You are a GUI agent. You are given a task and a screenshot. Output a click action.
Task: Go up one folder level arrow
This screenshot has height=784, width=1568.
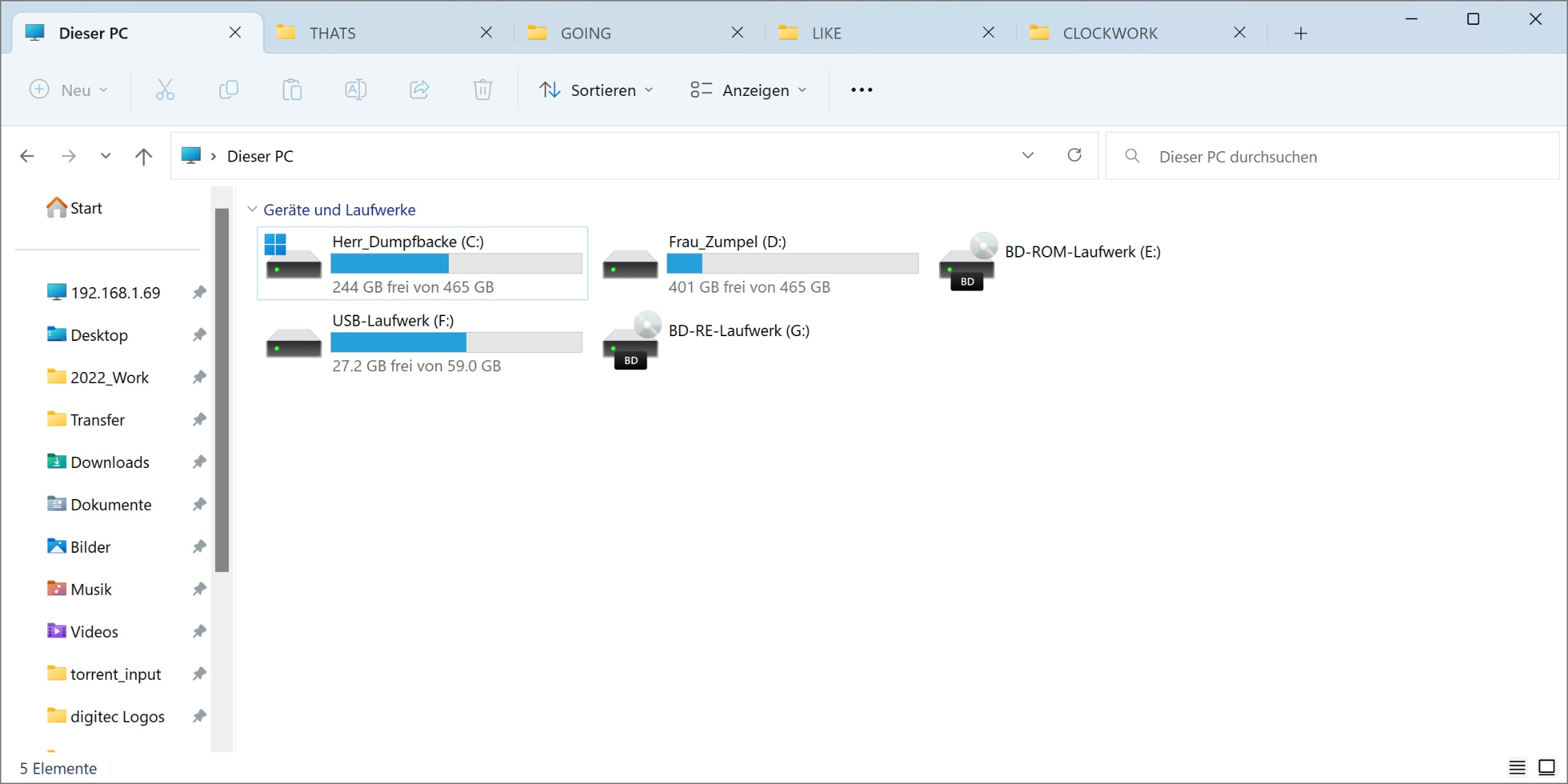point(144,156)
